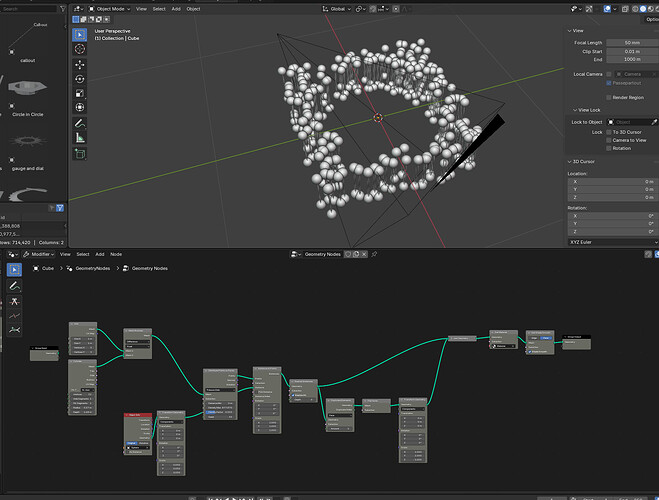The width and height of the screenshot is (659, 500).
Task: Open the node editor Select menu
Action: click(83, 254)
